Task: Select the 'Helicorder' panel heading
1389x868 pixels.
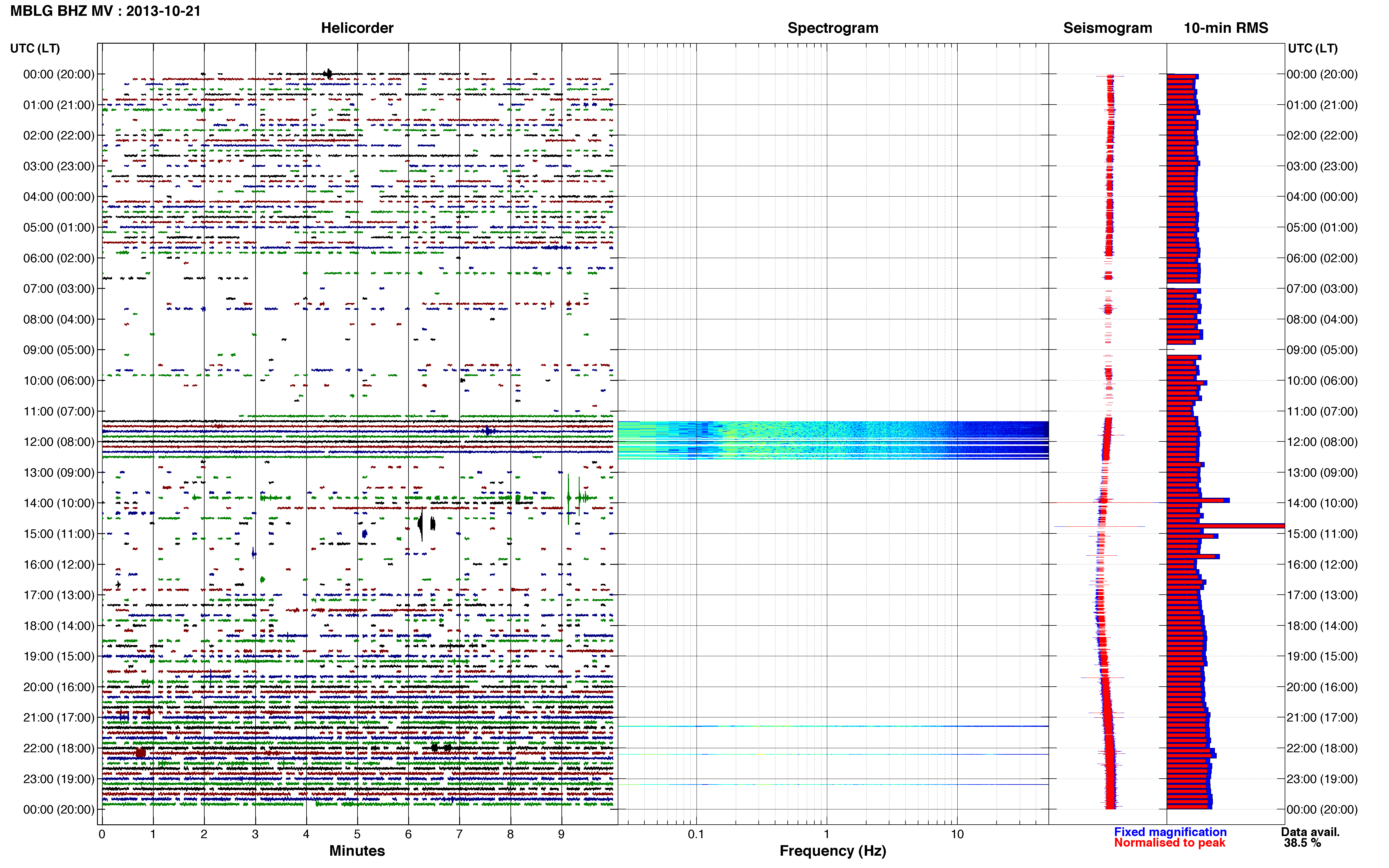Action: [357, 28]
